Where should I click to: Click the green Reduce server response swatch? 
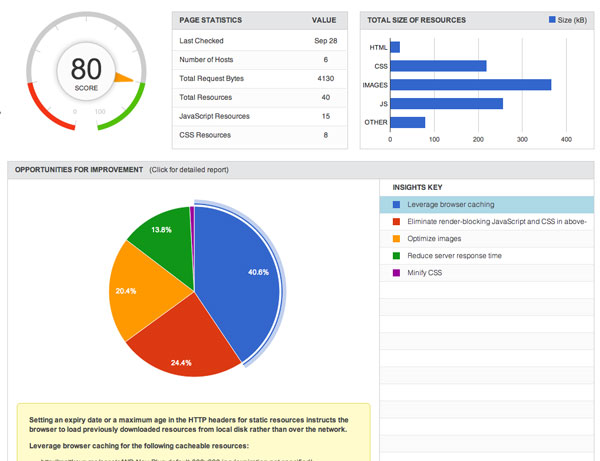click(x=396, y=256)
